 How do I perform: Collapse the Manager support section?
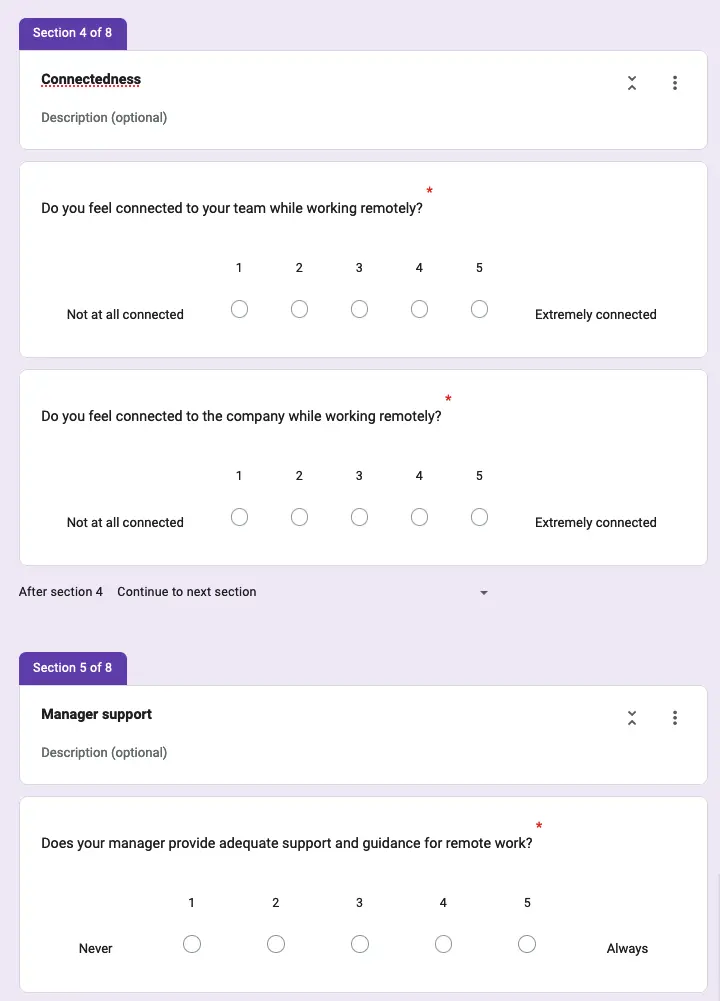(632, 718)
